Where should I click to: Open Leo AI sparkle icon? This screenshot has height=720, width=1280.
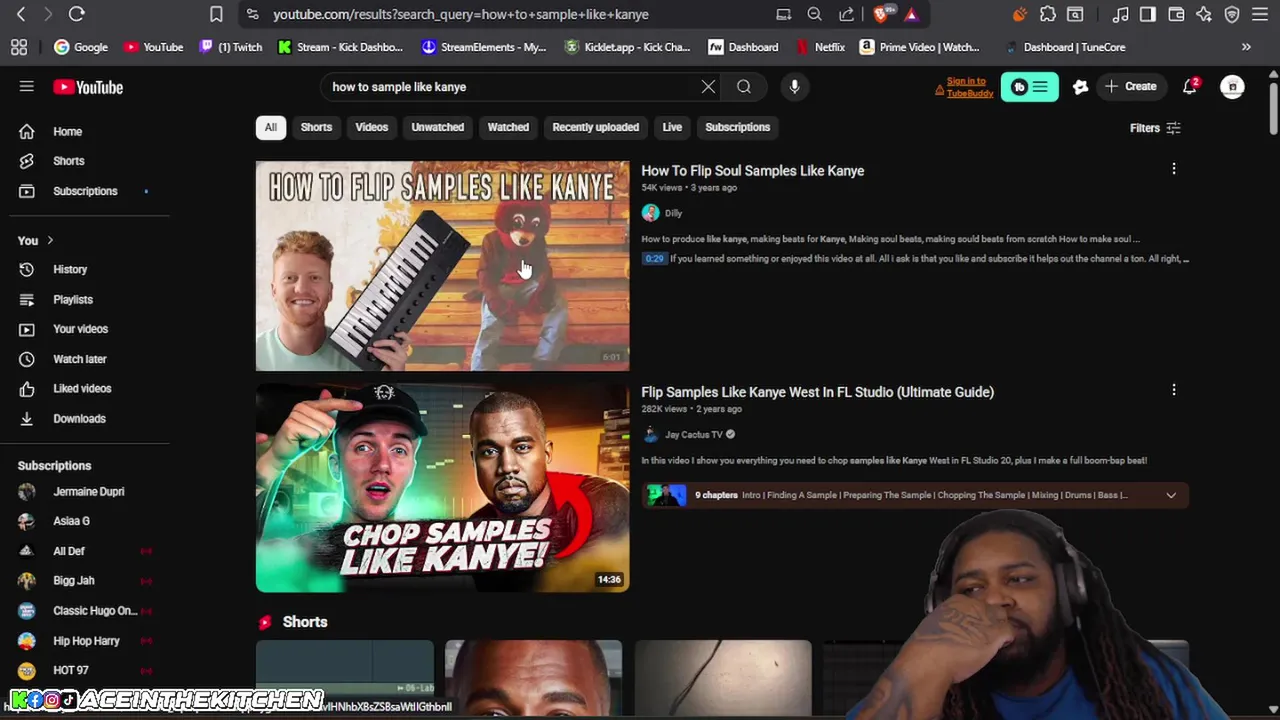[x=1204, y=14]
